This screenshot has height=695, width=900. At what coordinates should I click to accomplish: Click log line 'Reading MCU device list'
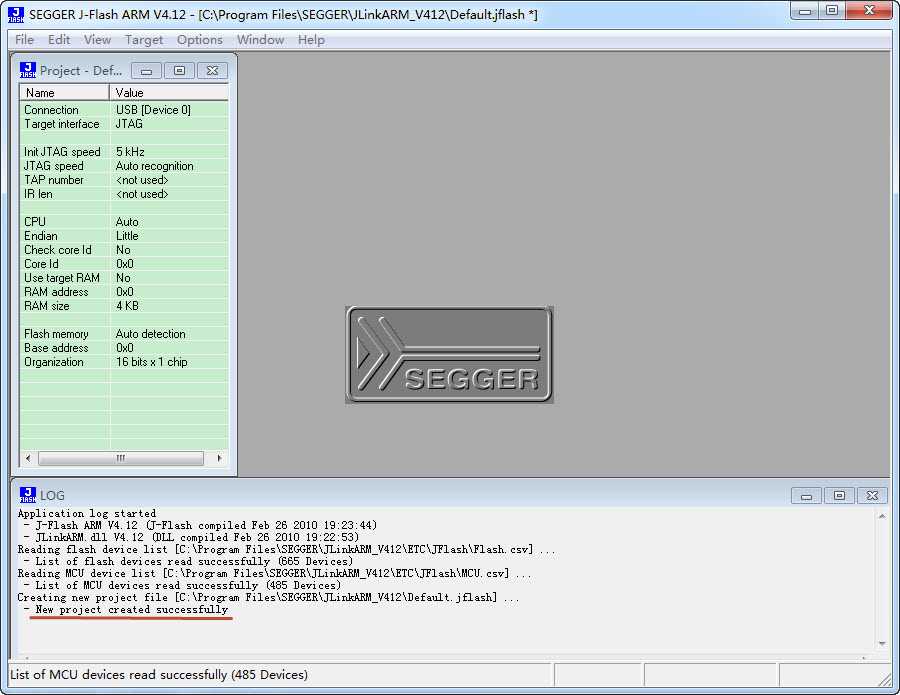coord(274,573)
